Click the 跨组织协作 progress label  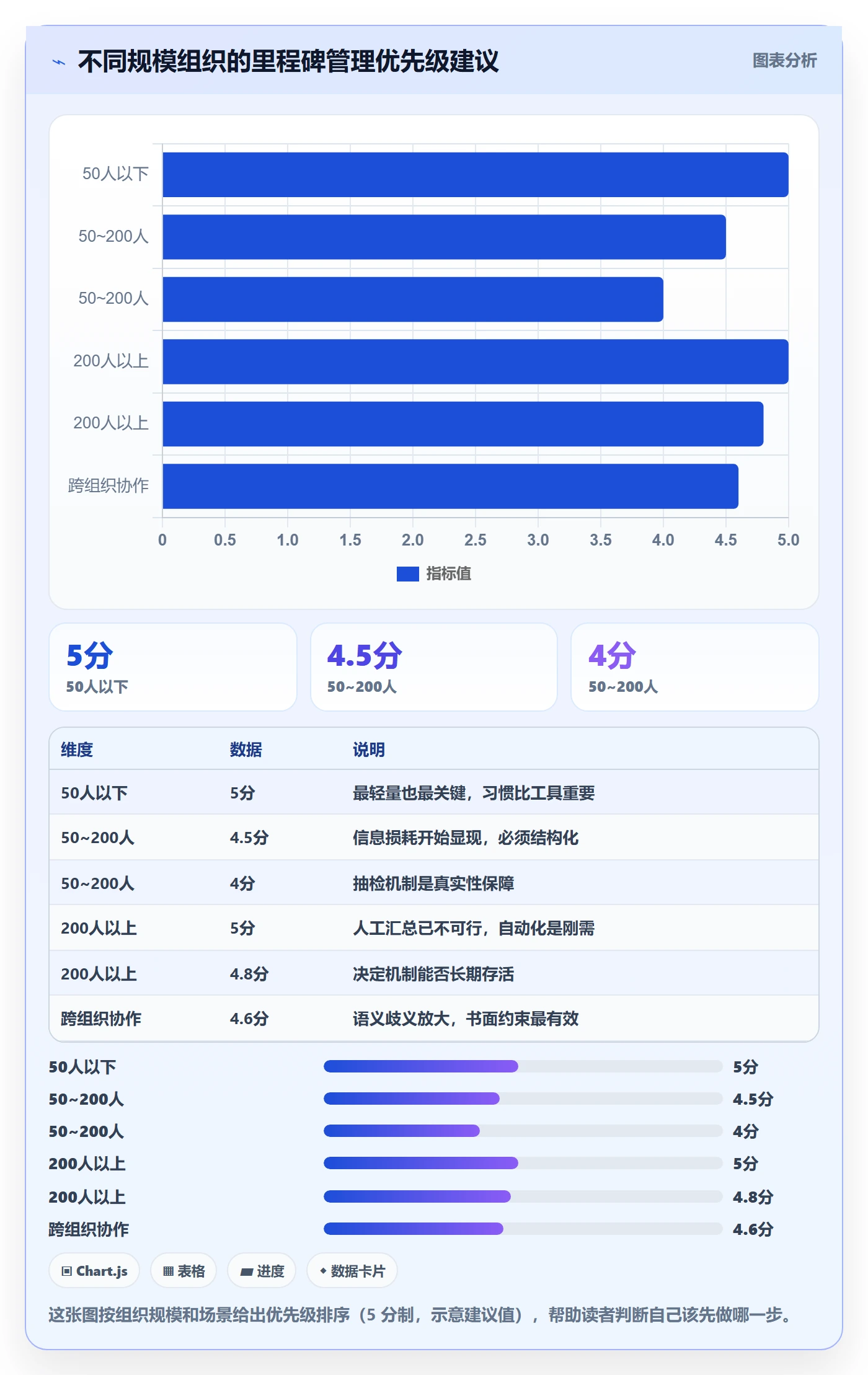coord(89,1229)
